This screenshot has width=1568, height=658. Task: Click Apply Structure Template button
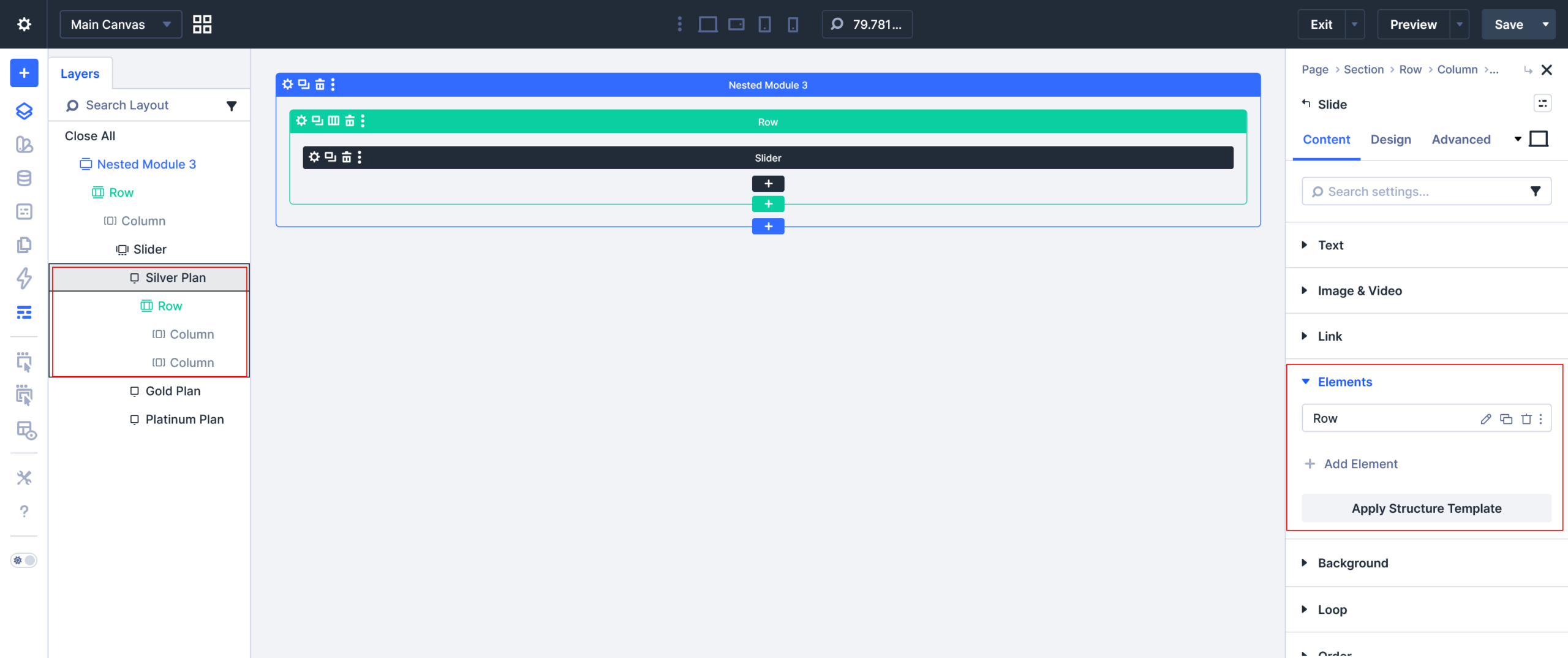[1426, 508]
